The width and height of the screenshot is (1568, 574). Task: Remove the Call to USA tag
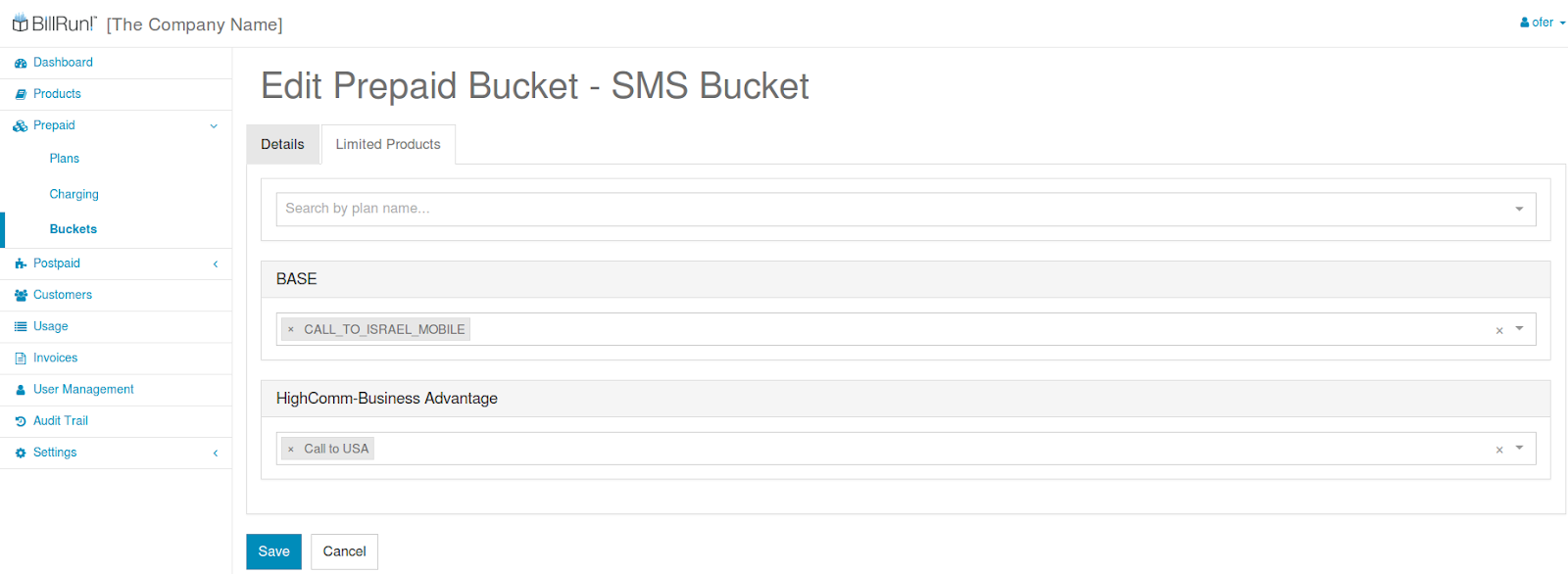pos(291,449)
